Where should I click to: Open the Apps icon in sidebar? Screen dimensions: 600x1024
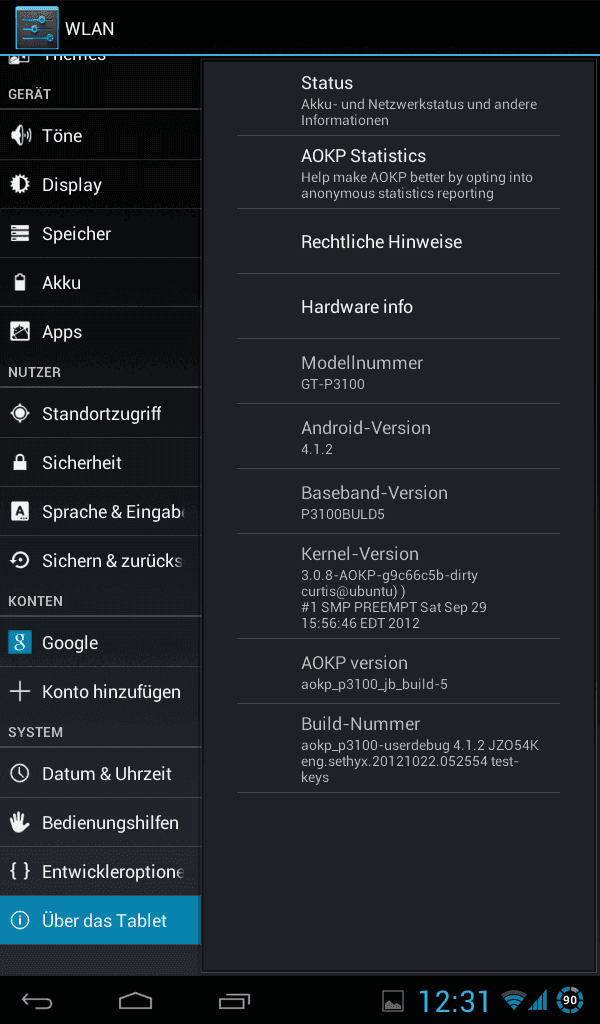[x=20, y=331]
